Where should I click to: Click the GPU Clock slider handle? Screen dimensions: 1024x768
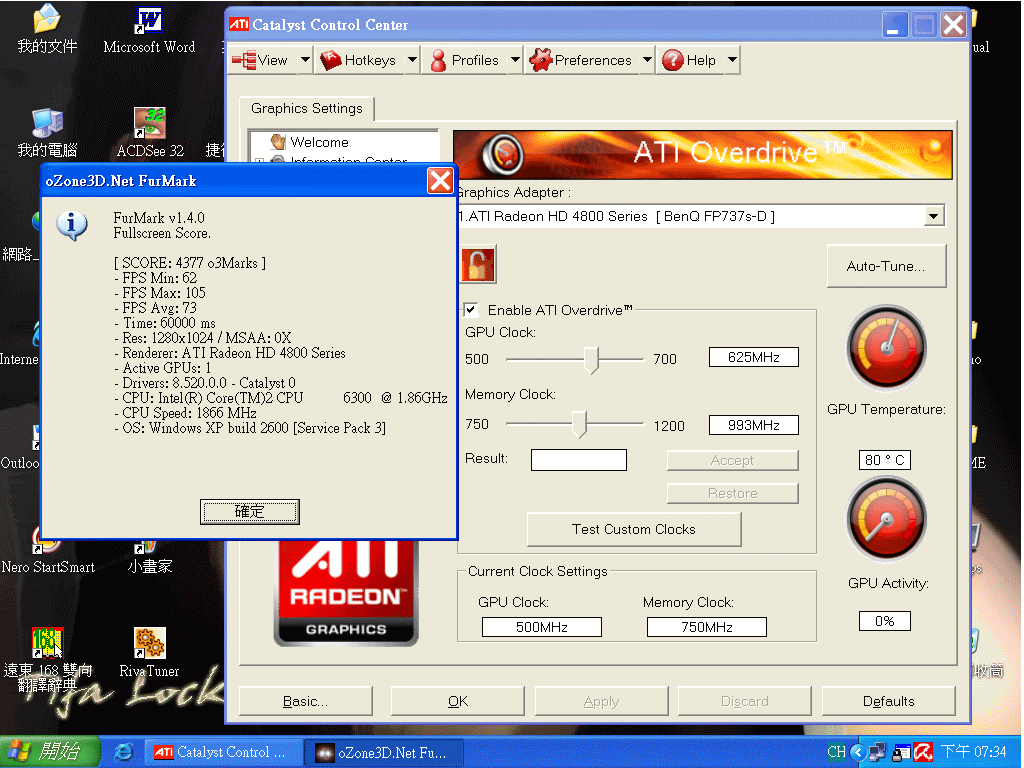pyautogui.click(x=591, y=359)
